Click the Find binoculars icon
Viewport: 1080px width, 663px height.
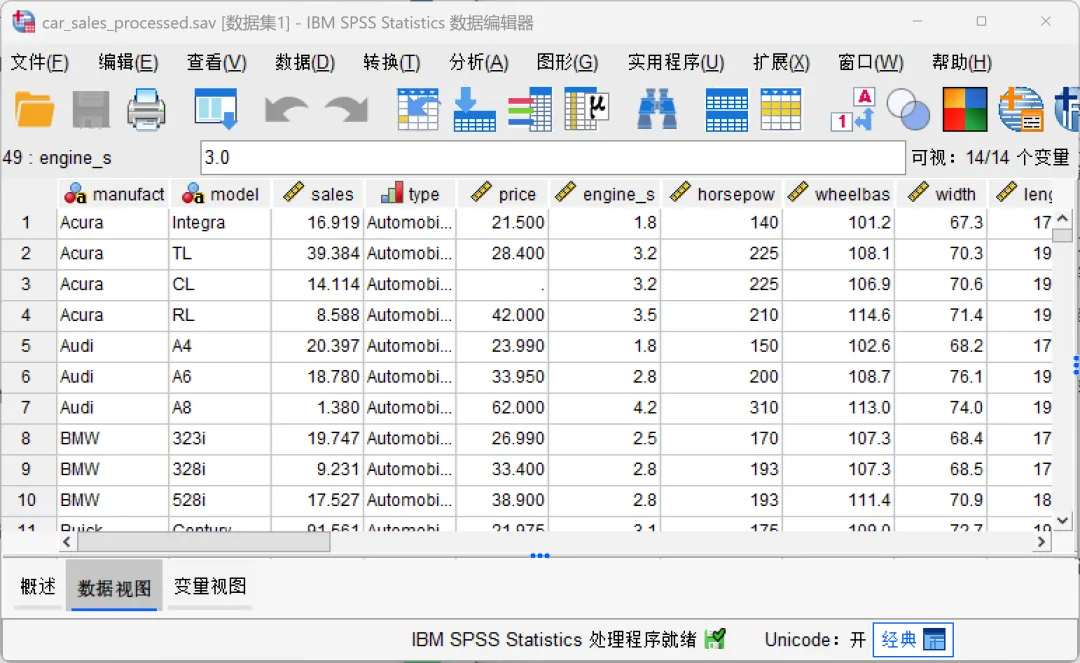pyautogui.click(x=656, y=109)
